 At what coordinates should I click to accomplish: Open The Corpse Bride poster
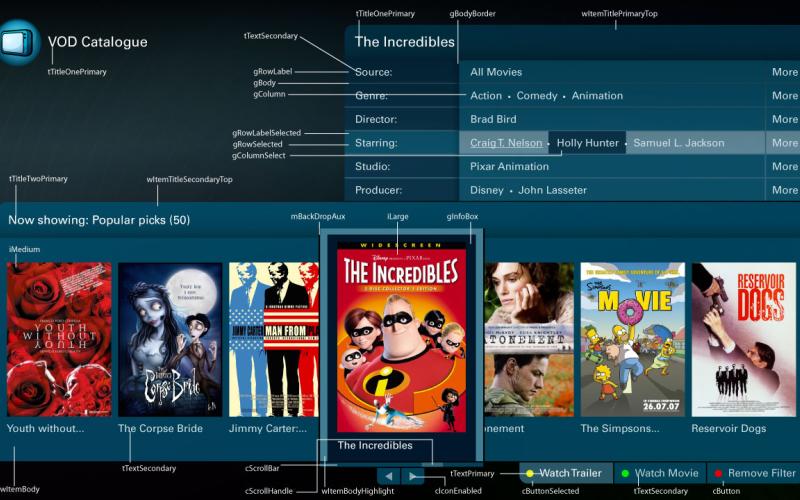[169, 339]
